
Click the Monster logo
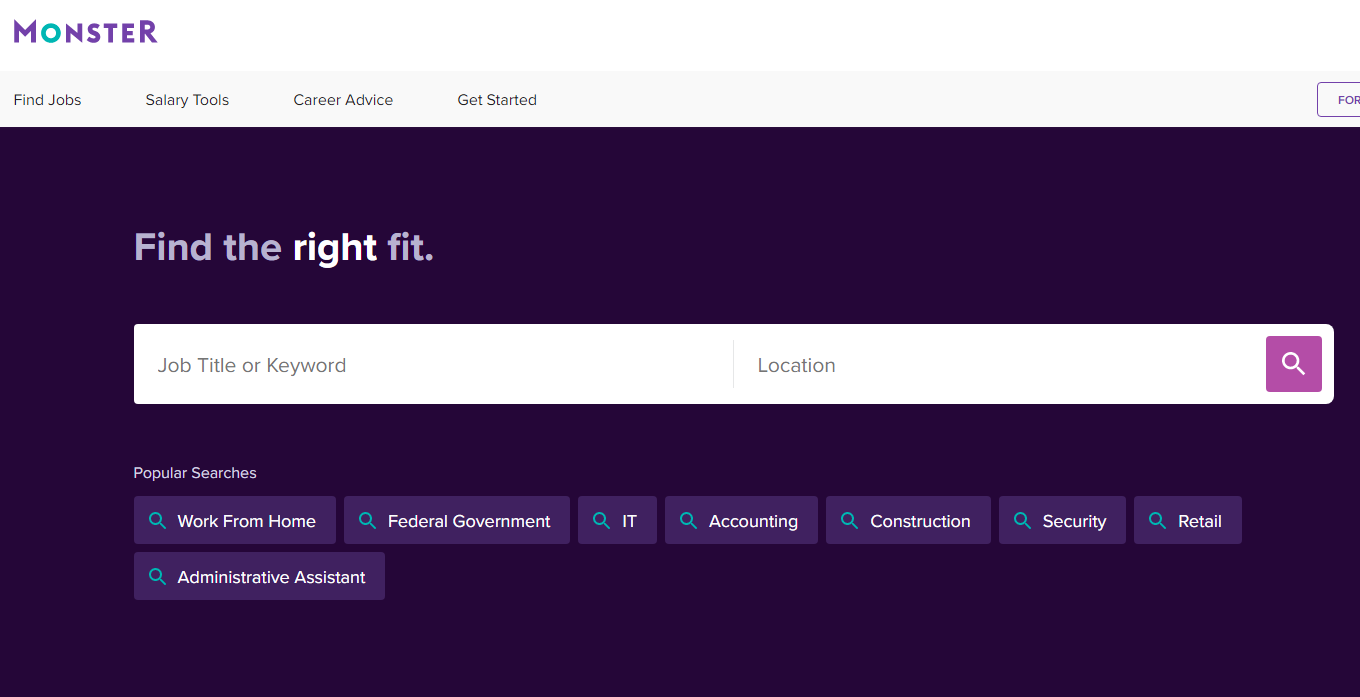(x=85, y=32)
